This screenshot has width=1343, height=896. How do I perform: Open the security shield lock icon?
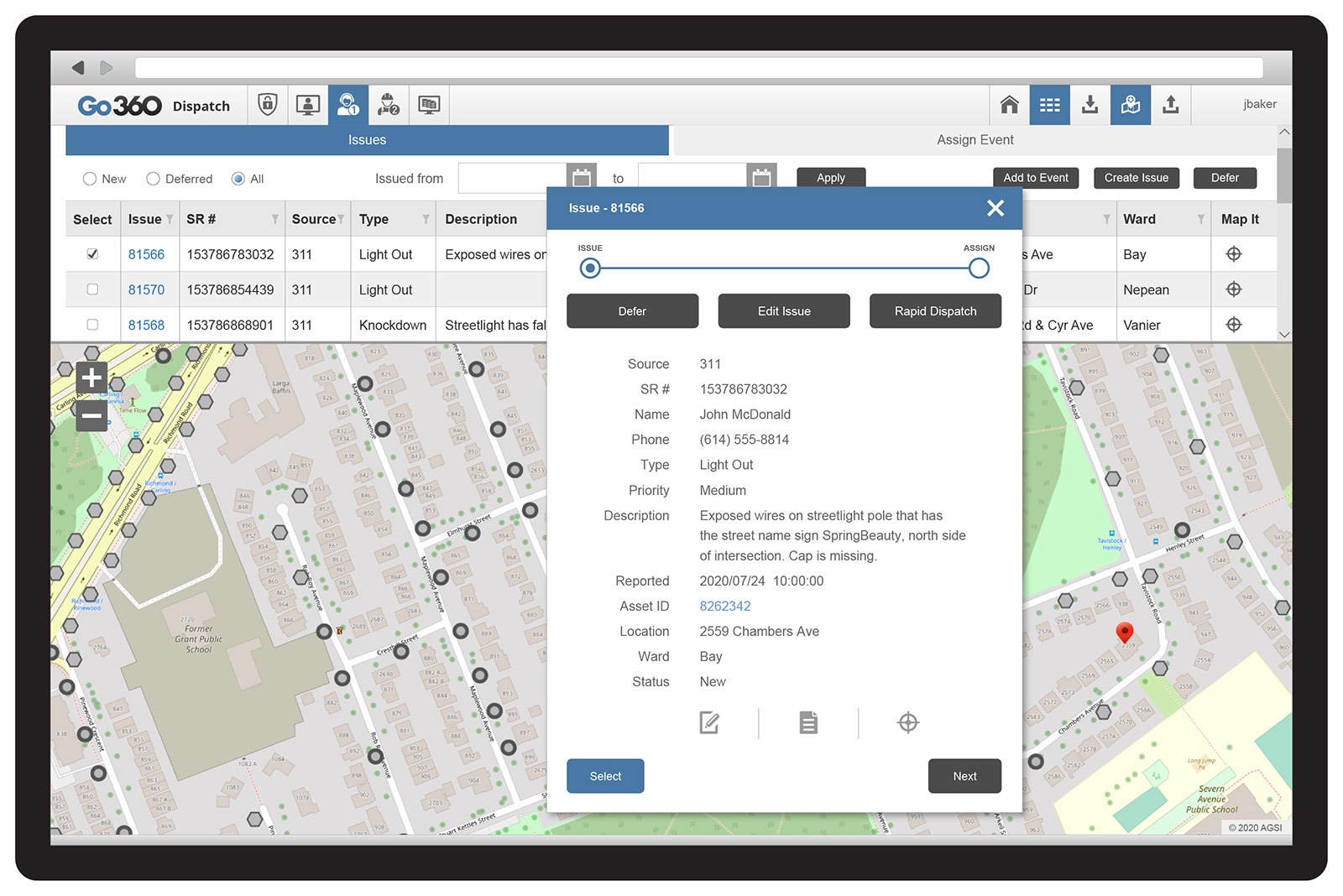coord(267,105)
